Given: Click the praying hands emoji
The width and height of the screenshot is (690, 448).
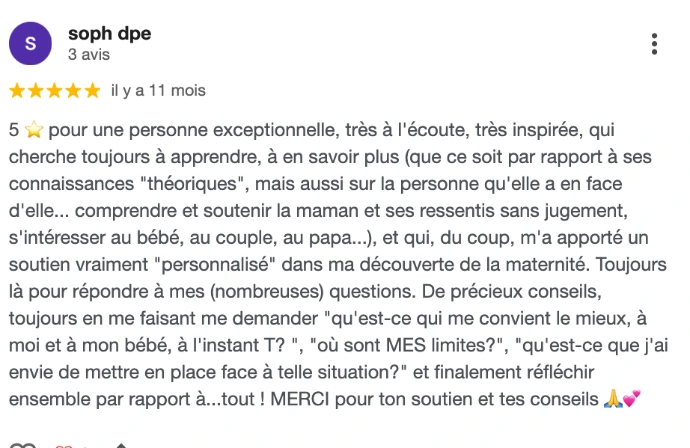Looking at the screenshot, I should tap(613, 399).
